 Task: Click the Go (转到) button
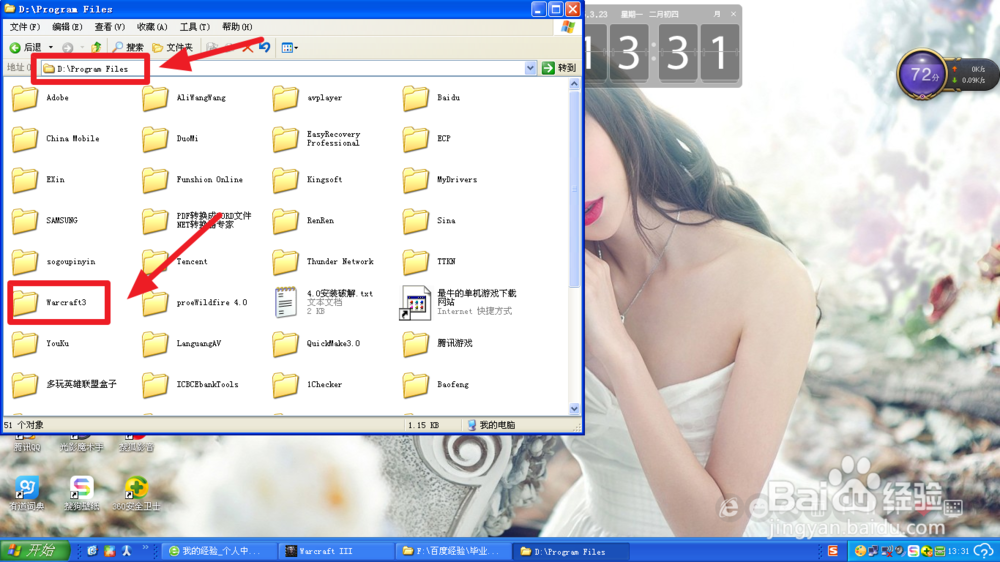tap(559, 68)
